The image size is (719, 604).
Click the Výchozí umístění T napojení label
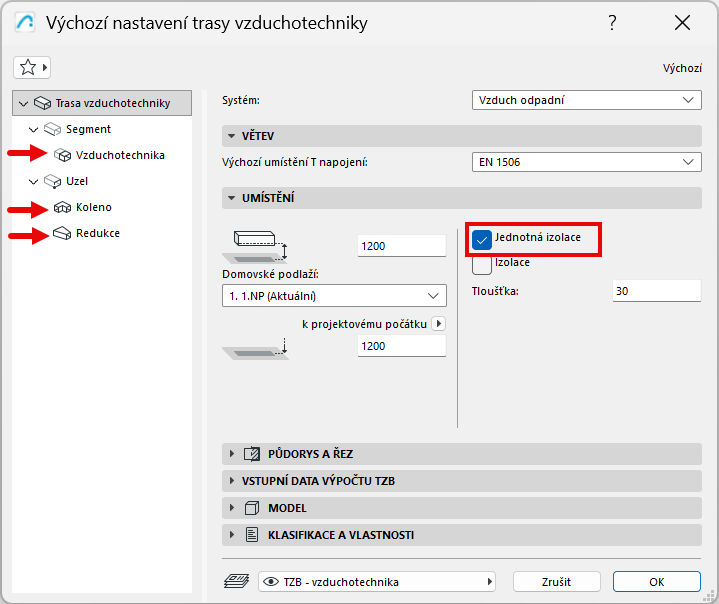pos(295,162)
